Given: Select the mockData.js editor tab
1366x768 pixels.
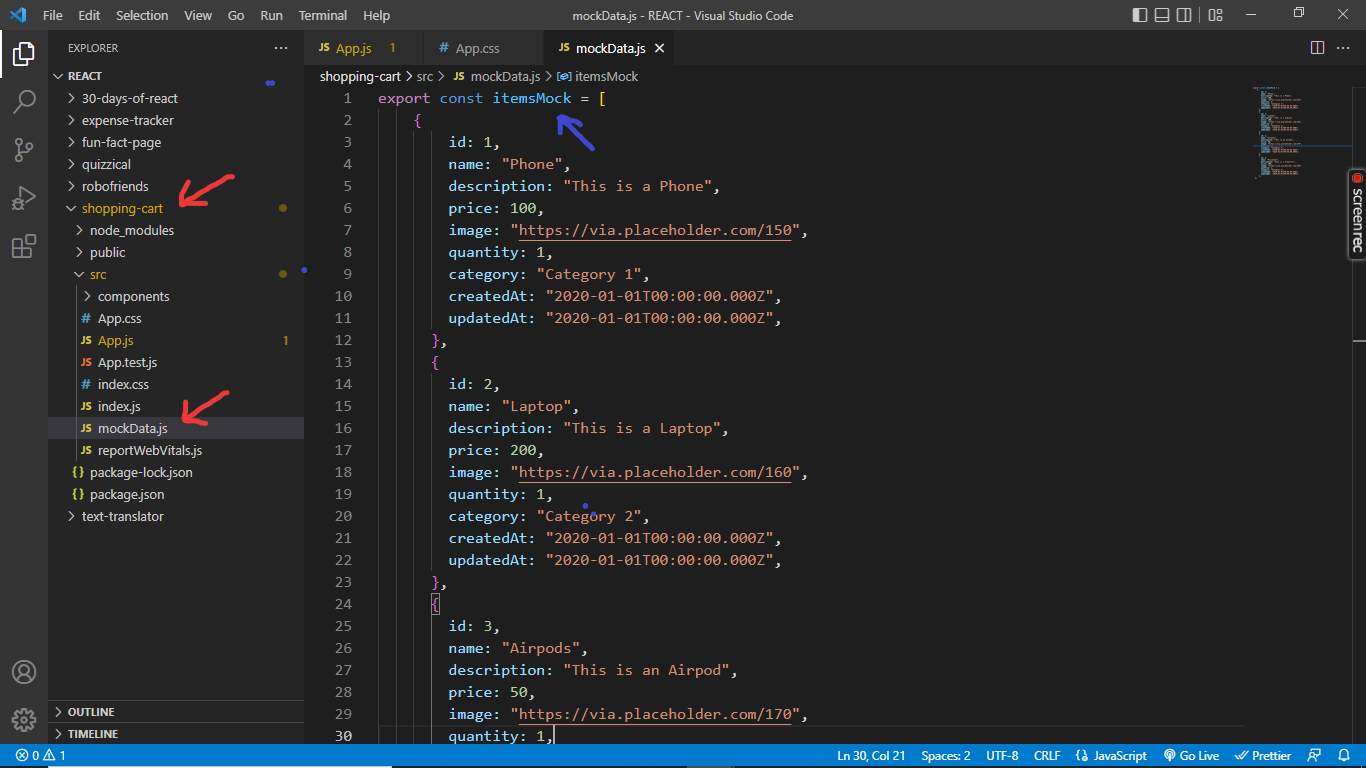Looking at the screenshot, I should click(610, 48).
